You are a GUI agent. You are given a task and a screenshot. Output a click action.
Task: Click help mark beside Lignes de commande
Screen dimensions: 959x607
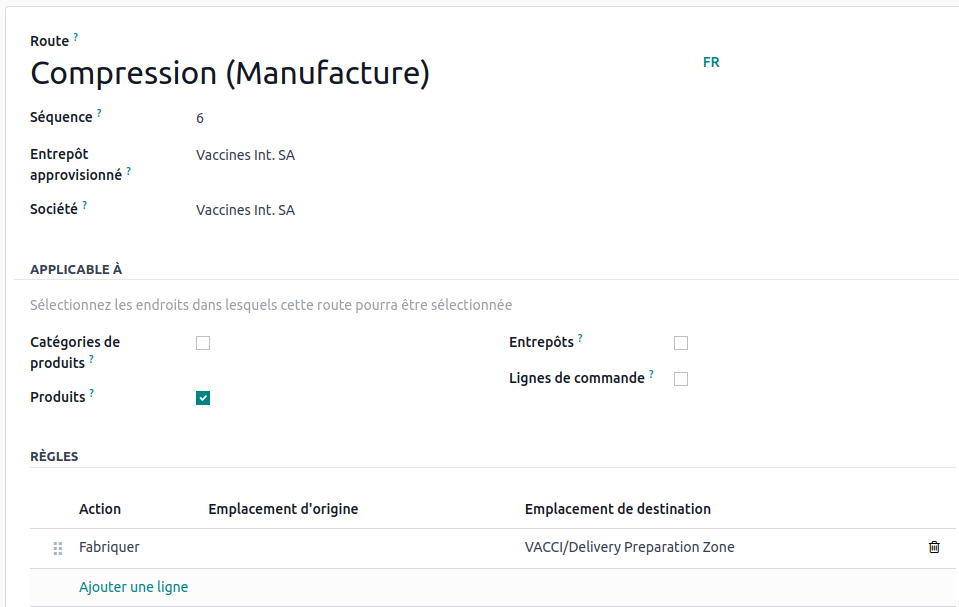point(651,374)
